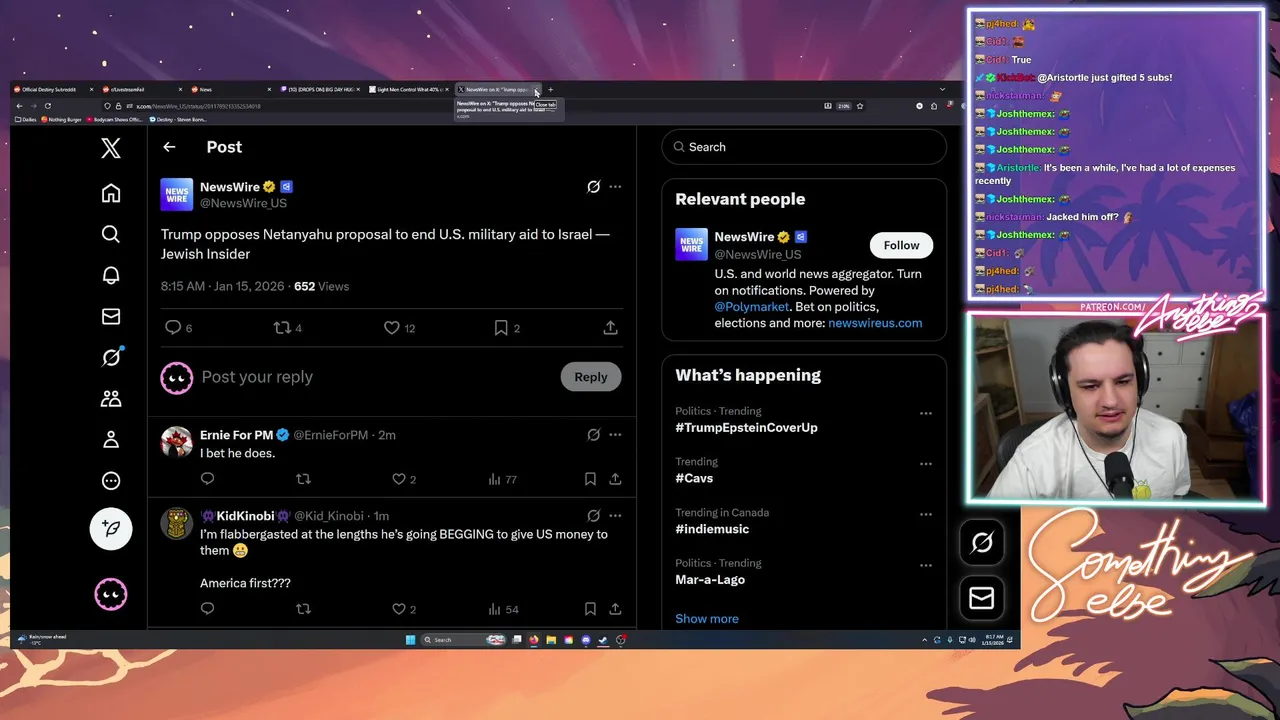Switch to DROPS ON BIG DAY tab
This screenshot has height=720, width=1280.
[319, 90]
